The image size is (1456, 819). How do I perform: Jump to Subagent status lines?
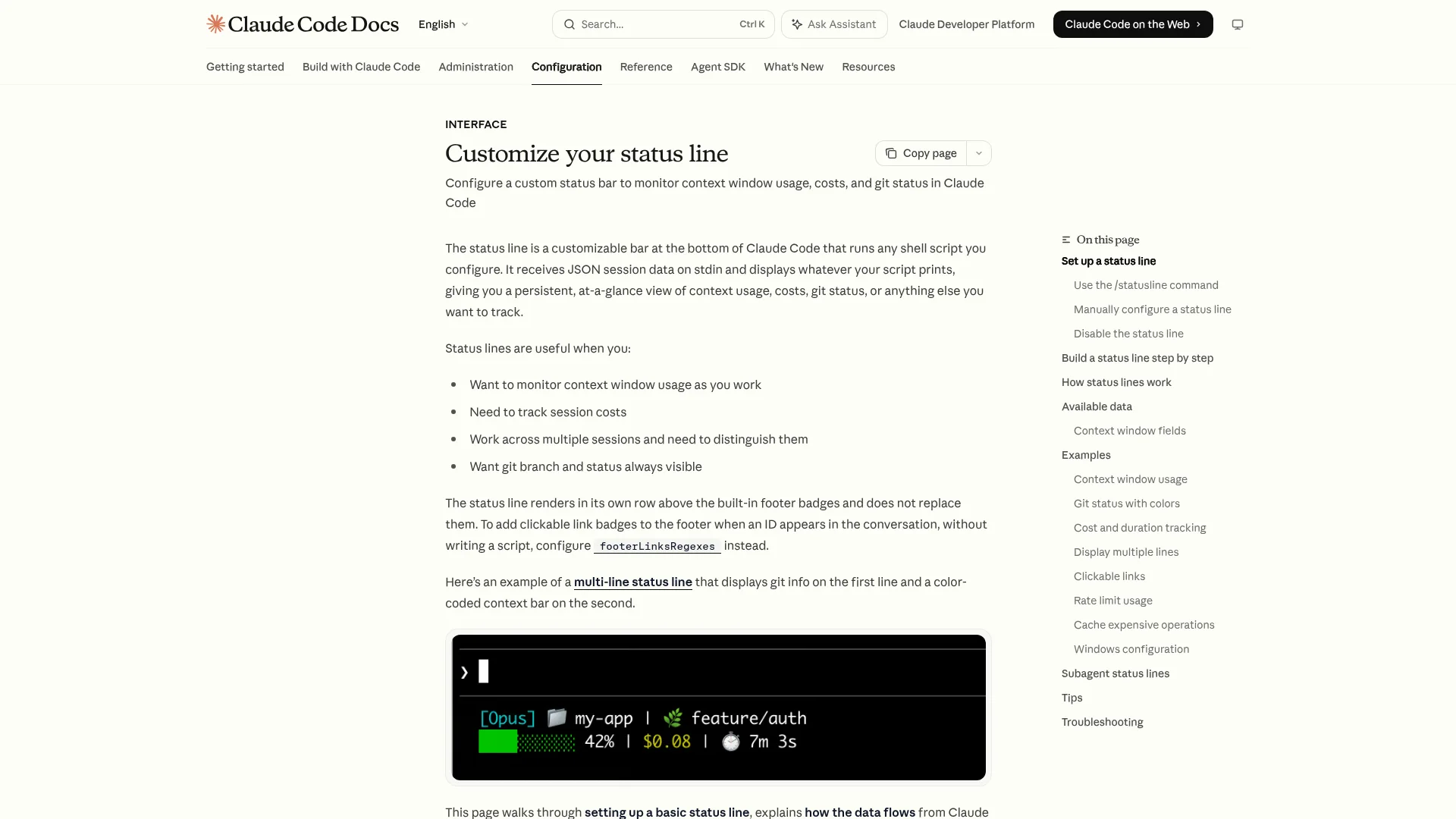1115,673
